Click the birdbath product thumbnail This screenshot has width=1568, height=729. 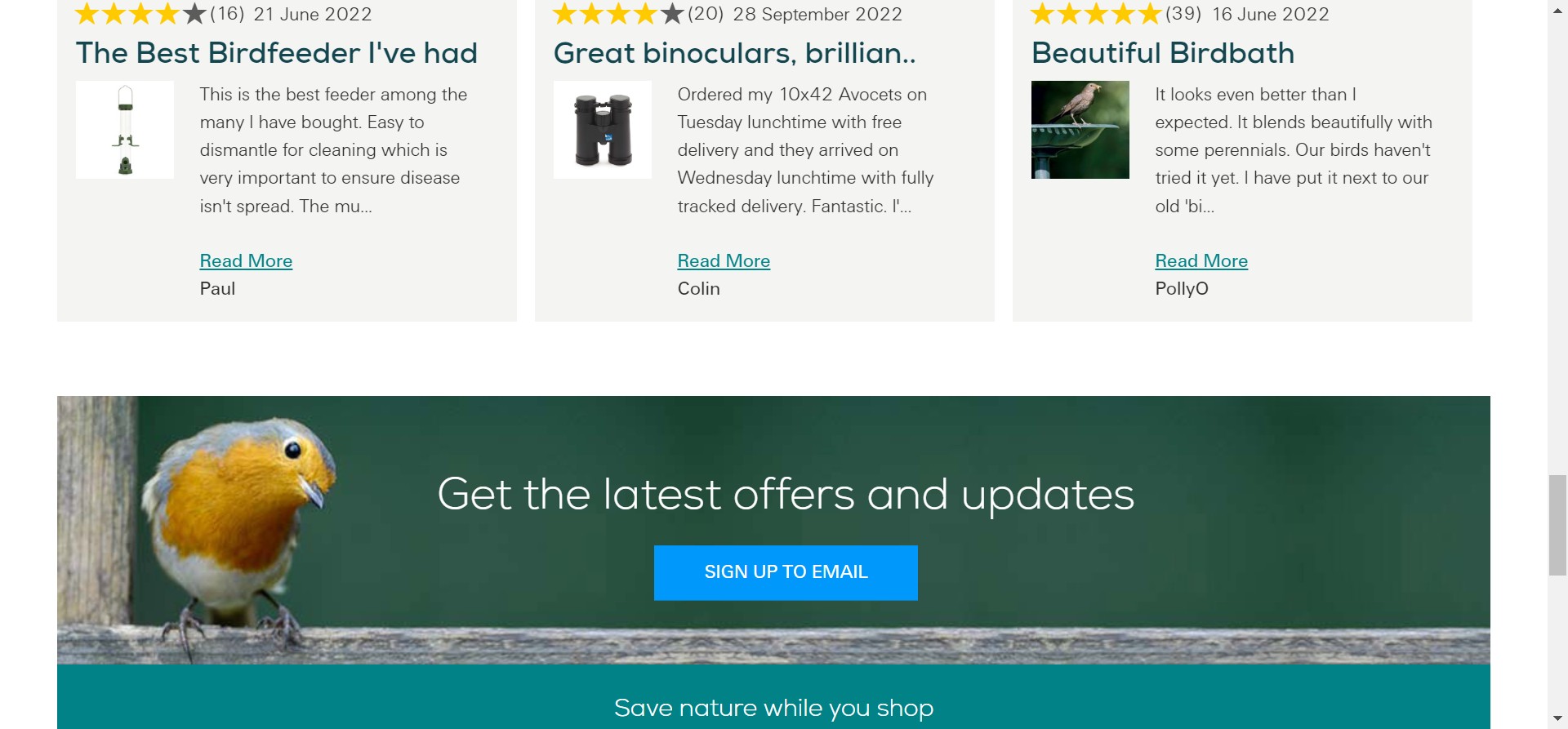pos(1080,130)
